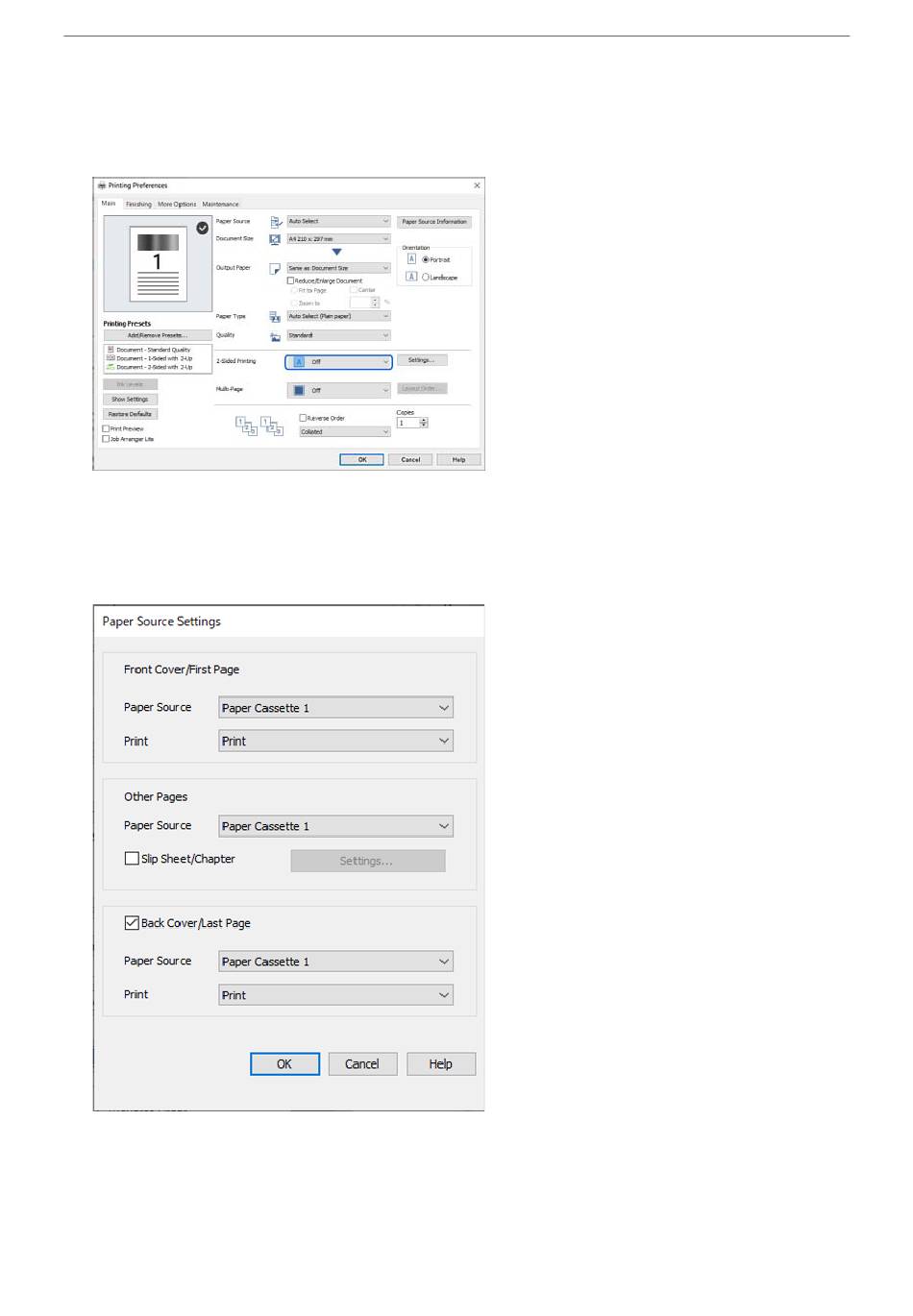Check the Job Arranger Lite checkbox

click(x=106, y=439)
